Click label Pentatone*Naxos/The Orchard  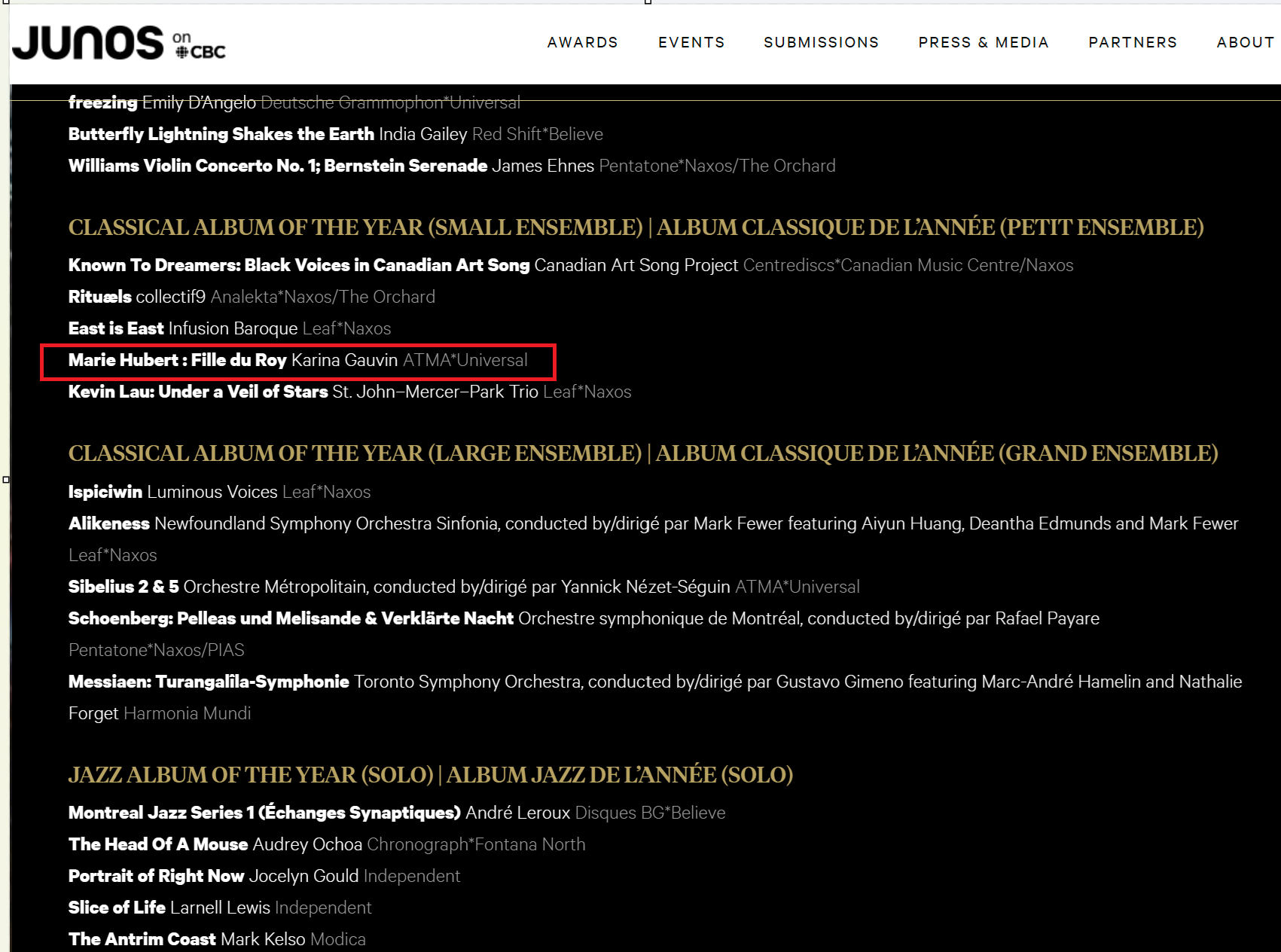[718, 166]
